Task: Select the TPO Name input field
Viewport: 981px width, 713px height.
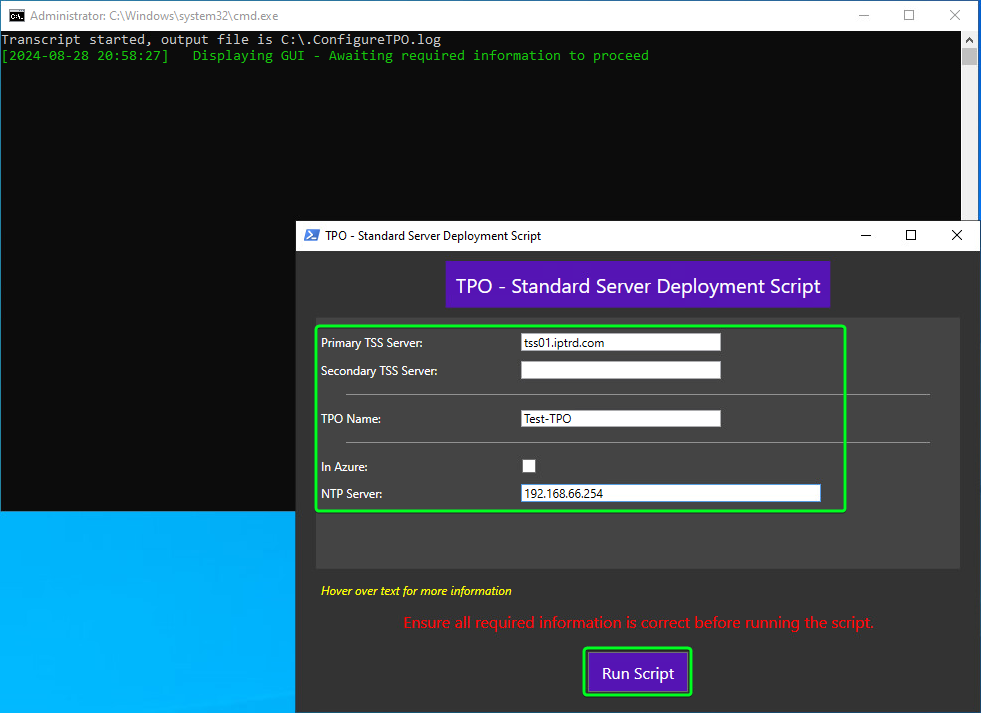Action: click(621, 418)
